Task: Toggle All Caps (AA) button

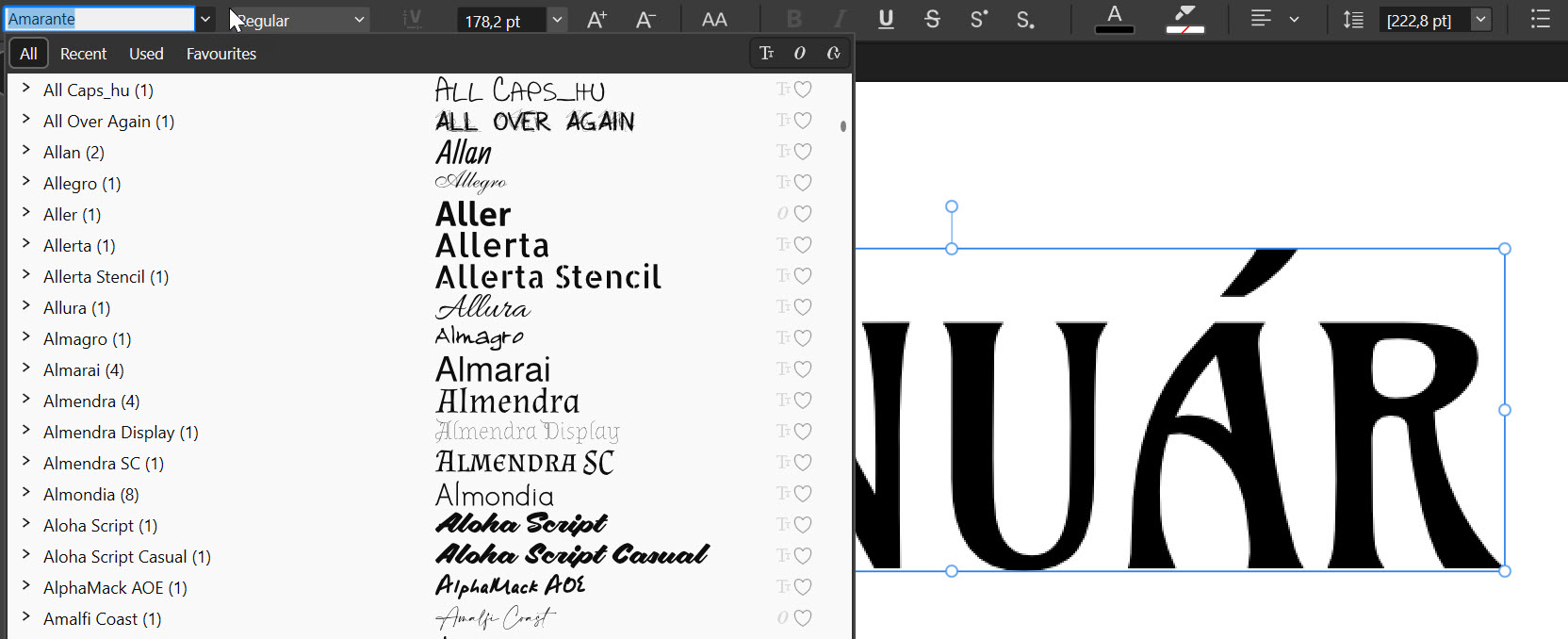Action: tap(714, 20)
